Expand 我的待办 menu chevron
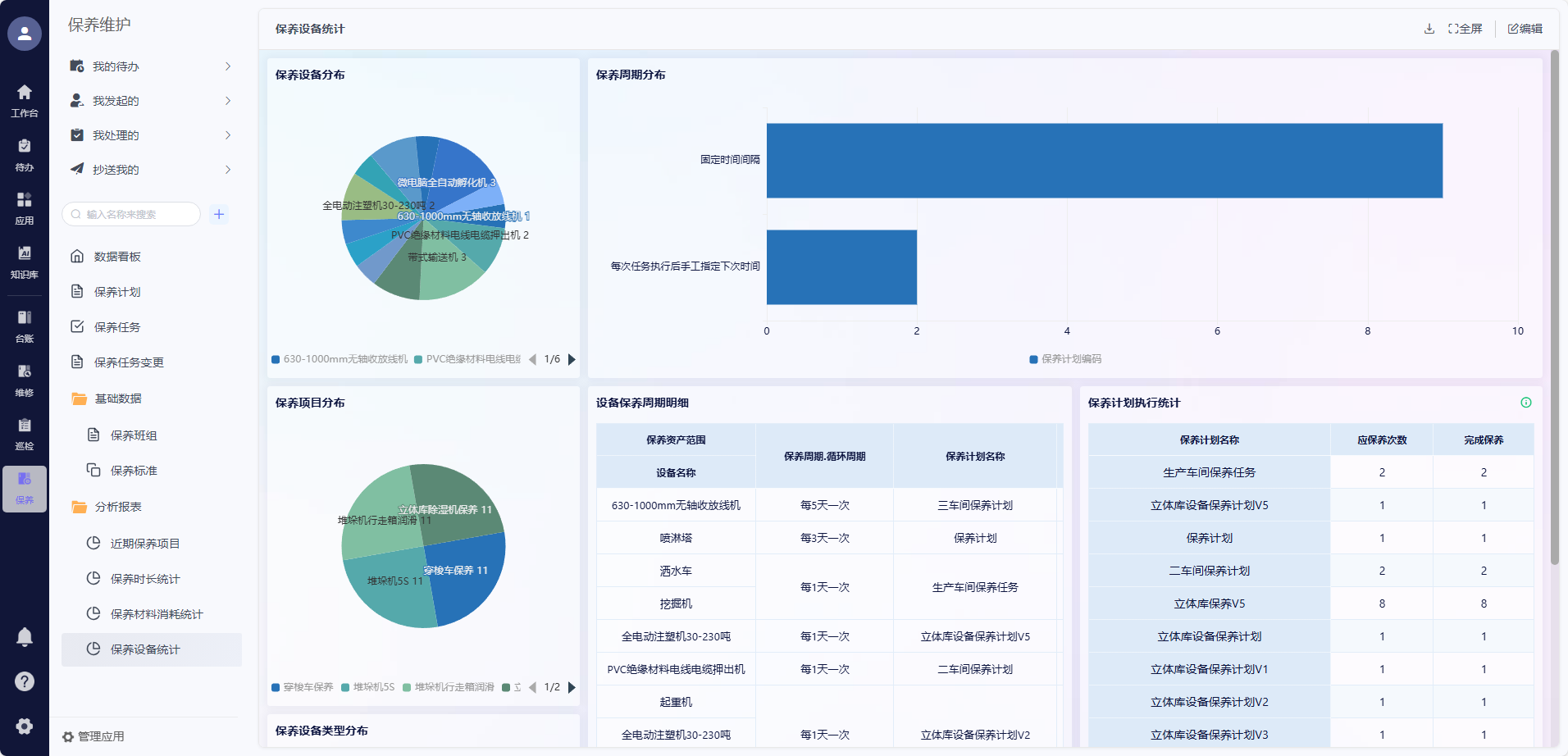Screen dimensions: 1568x756 (x=228, y=66)
